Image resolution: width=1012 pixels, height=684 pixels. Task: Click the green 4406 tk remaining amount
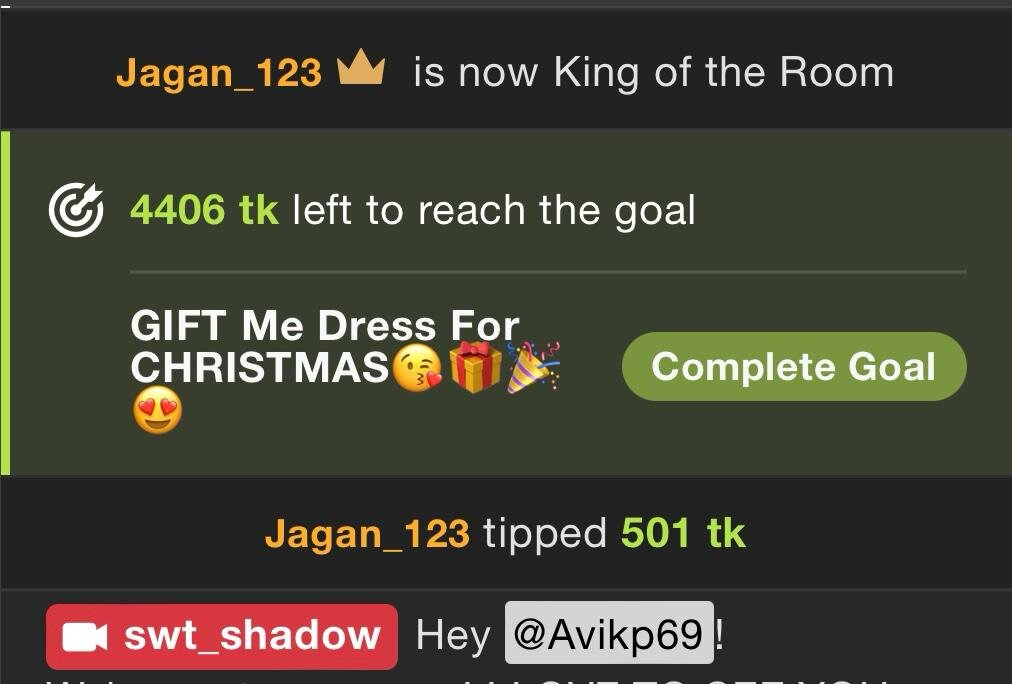tap(204, 210)
